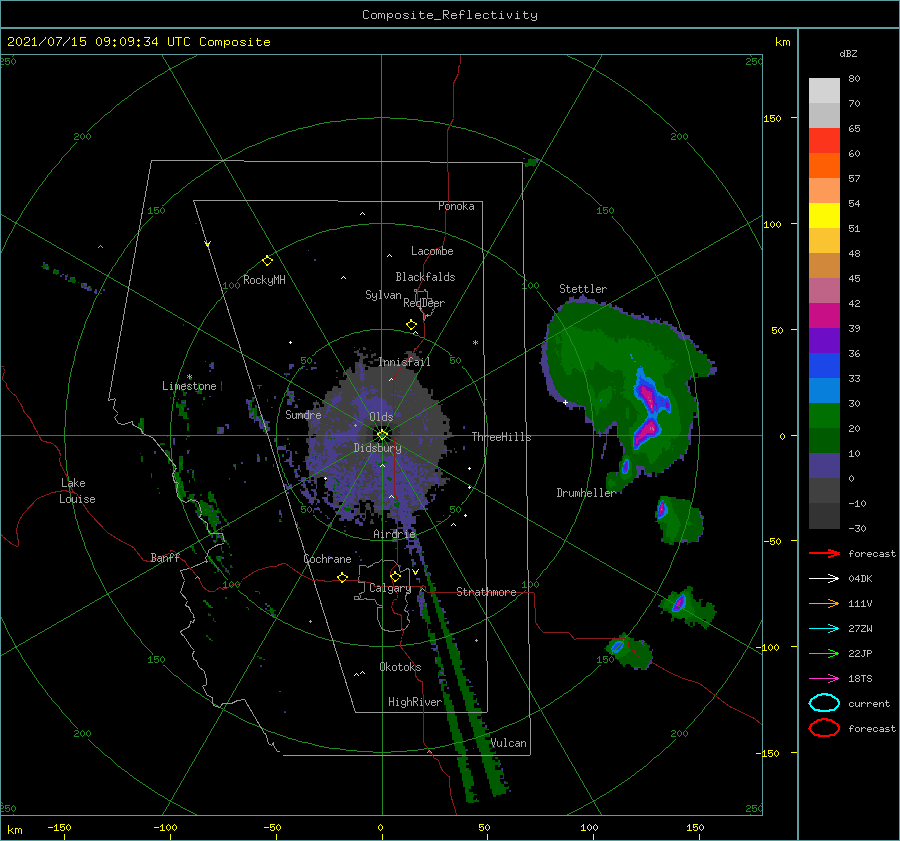Click the white 04DK arrow in legend
The image size is (900, 841).
tap(824, 578)
